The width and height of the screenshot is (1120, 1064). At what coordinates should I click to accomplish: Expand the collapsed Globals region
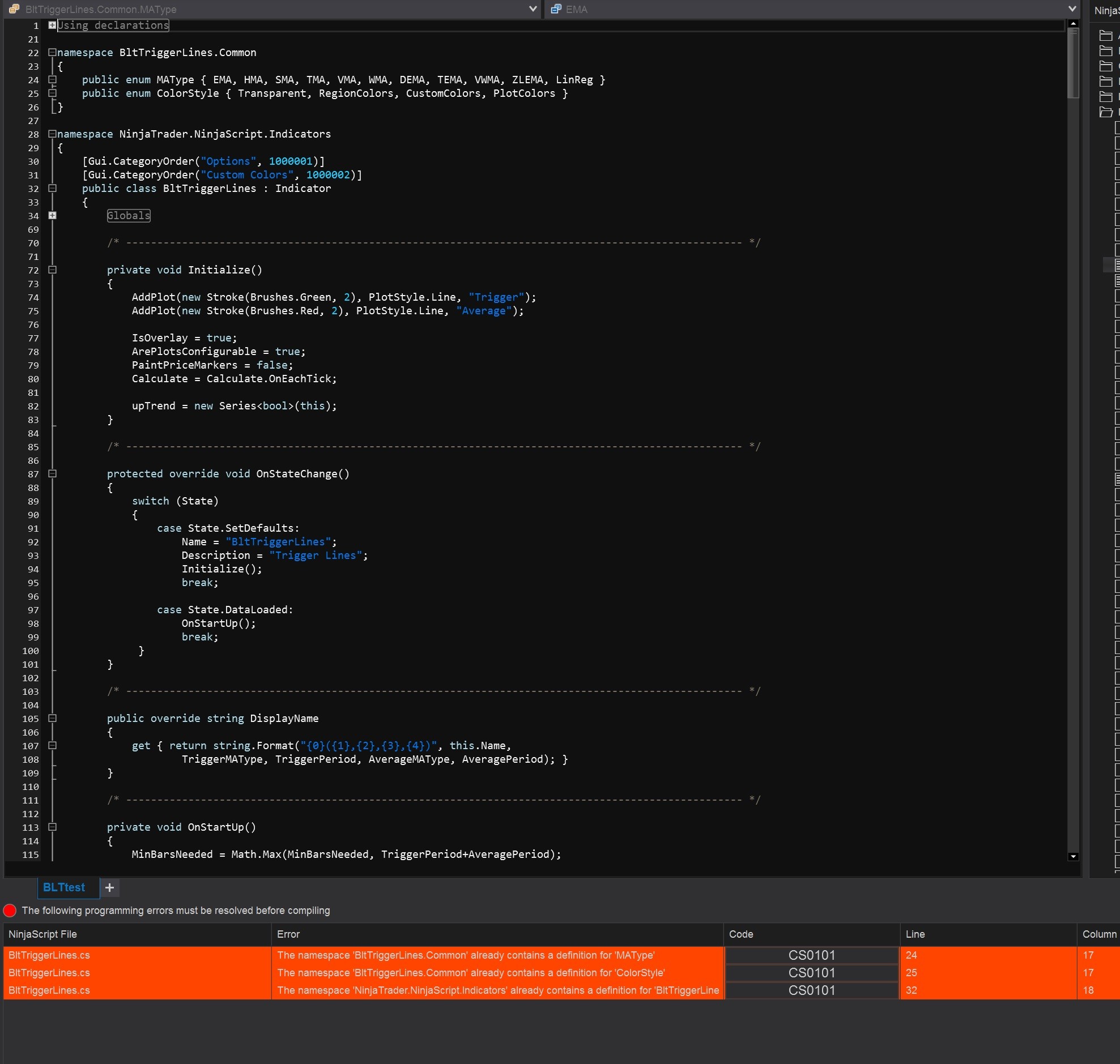[x=52, y=216]
